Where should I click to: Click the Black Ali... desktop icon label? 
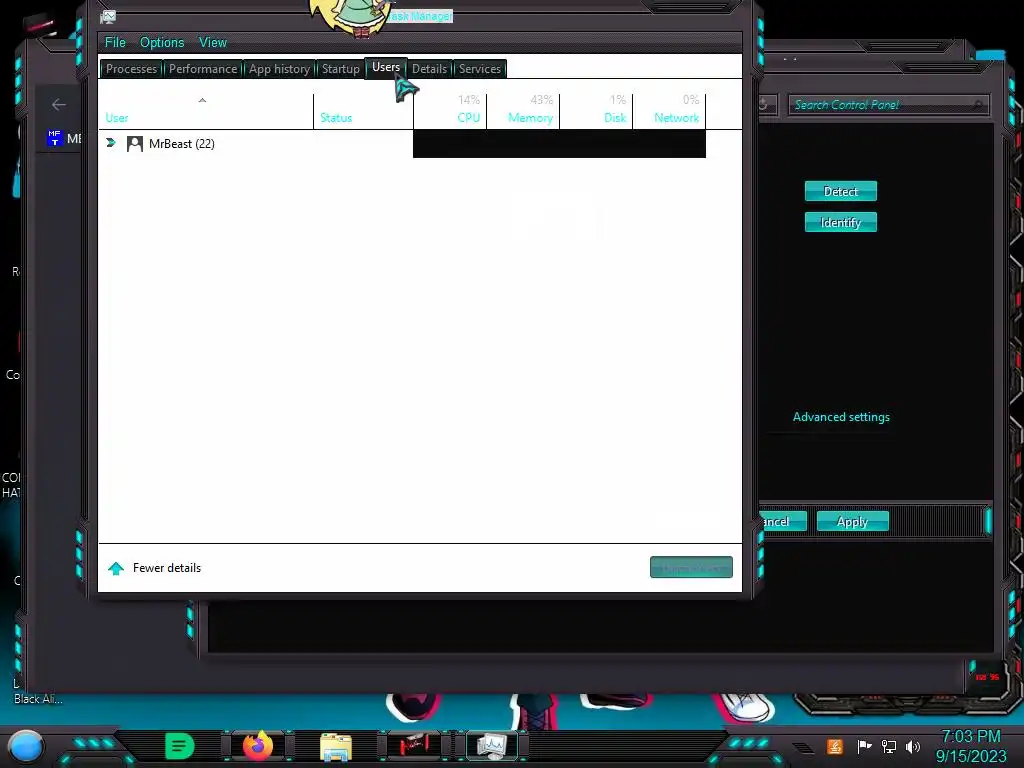click(x=39, y=699)
